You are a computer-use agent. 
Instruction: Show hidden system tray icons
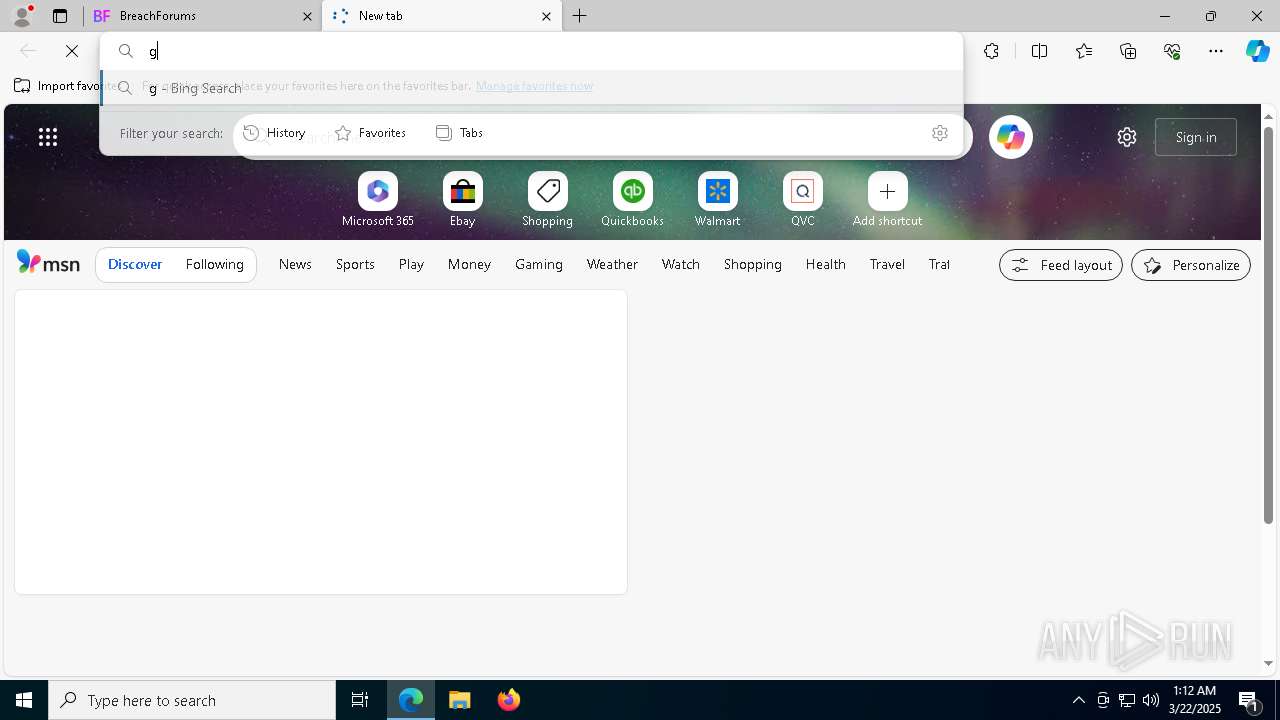point(1079,700)
